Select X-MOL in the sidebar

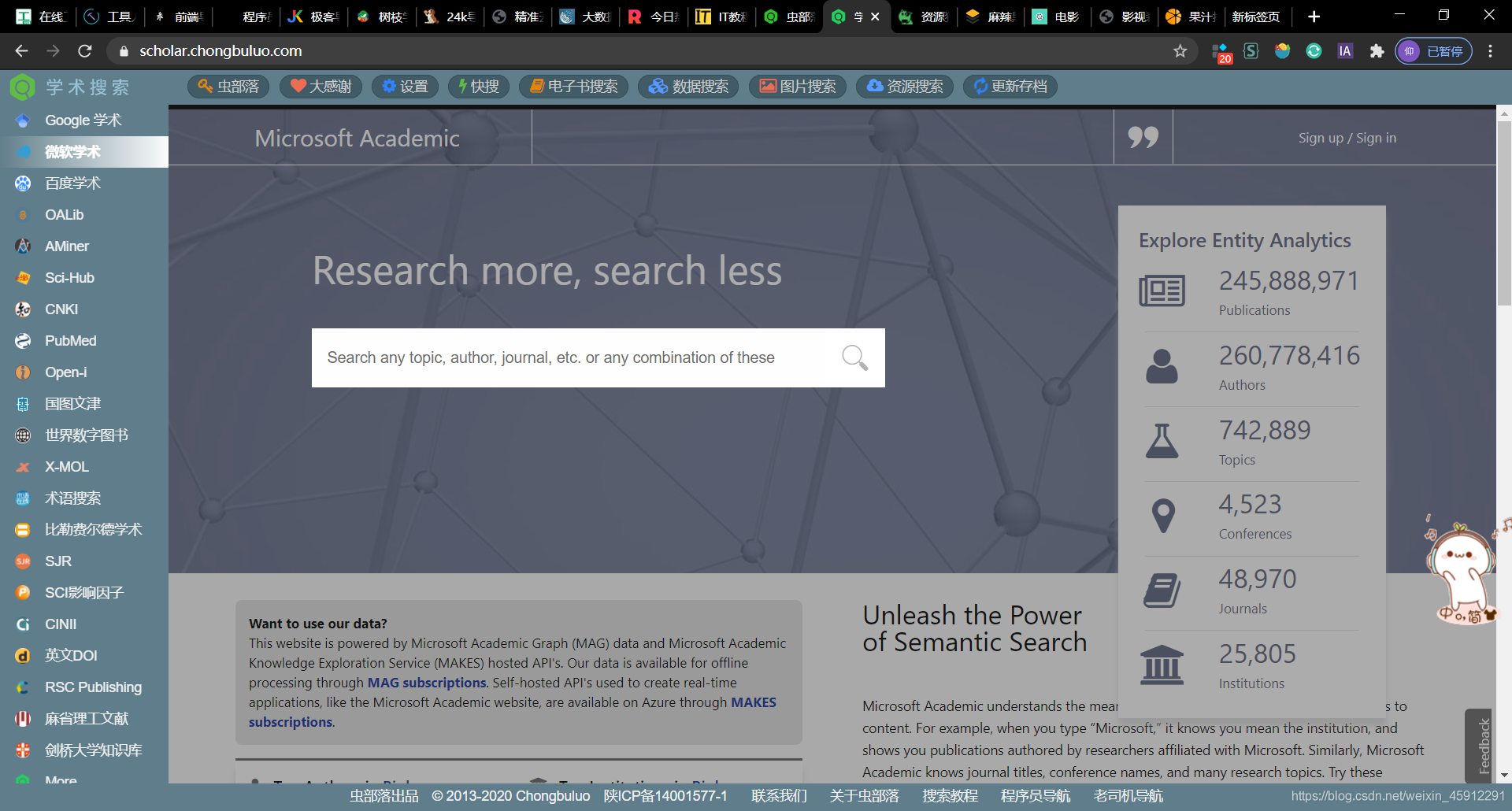(x=84, y=467)
